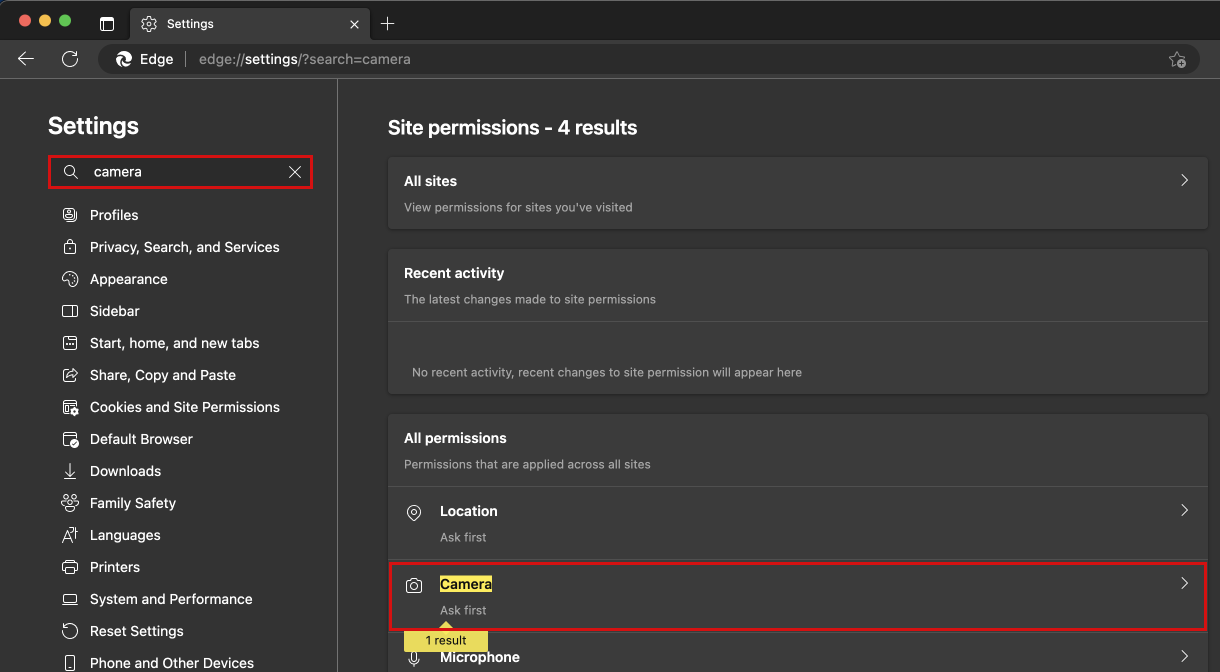The width and height of the screenshot is (1220, 672).
Task: Close the Settings tab
Action: pos(354,23)
